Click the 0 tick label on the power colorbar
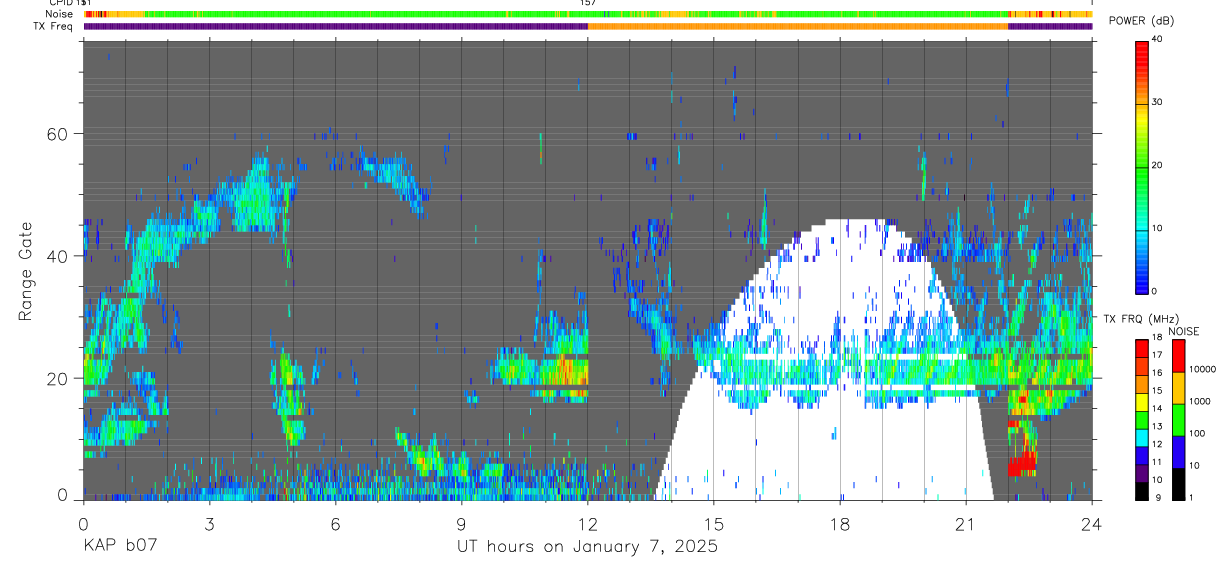Image resolution: width=1228 pixels, height=567 pixels. pyautogui.click(x=1153, y=291)
